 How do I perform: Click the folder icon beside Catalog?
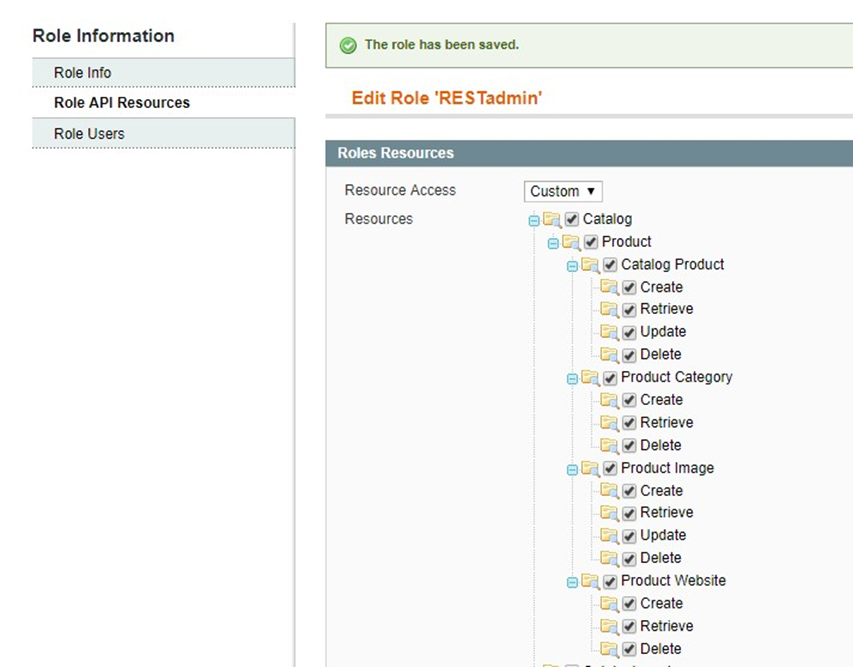click(552, 219)
